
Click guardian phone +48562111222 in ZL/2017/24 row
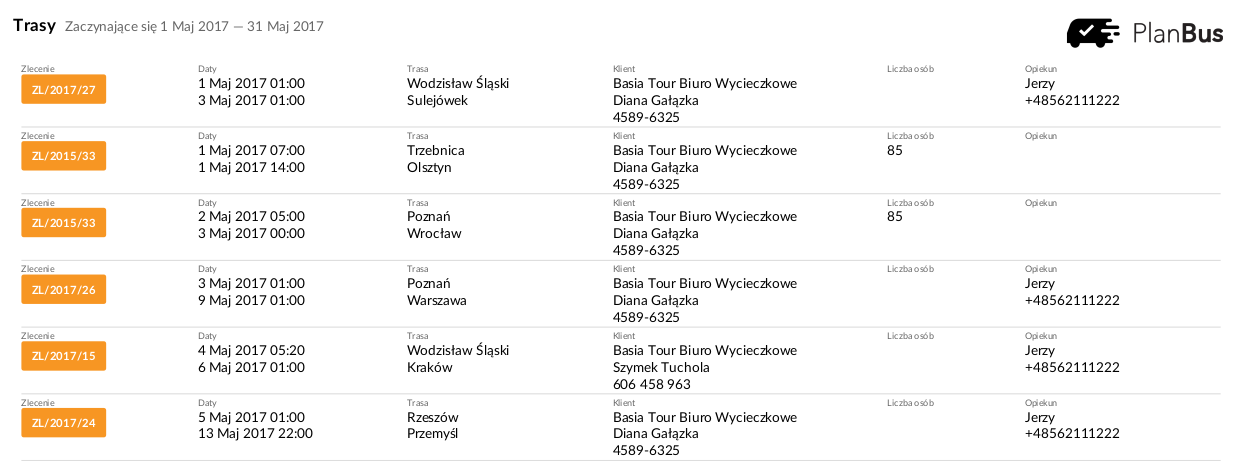pyautogui.click(x=1072, y=434)
